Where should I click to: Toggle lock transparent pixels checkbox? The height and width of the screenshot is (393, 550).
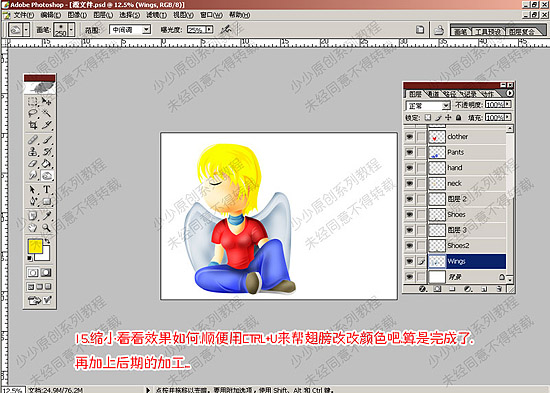point(428,117)
